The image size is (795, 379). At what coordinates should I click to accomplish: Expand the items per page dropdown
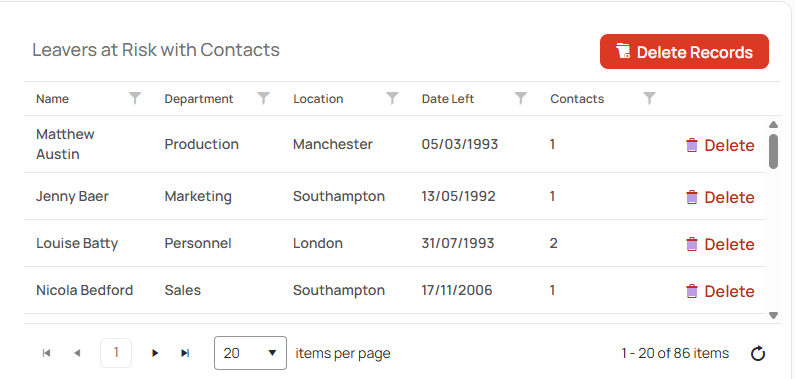point(250,353)
